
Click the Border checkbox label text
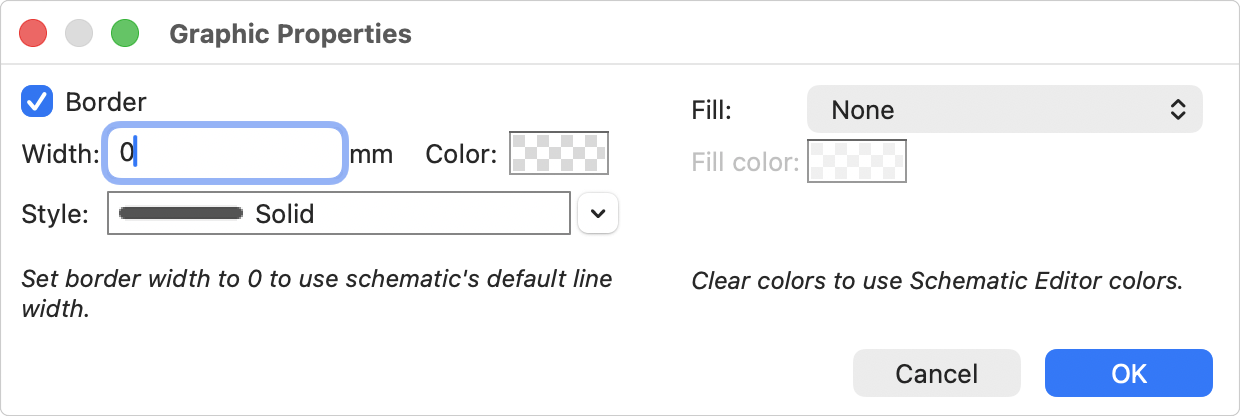pos(105,101)
